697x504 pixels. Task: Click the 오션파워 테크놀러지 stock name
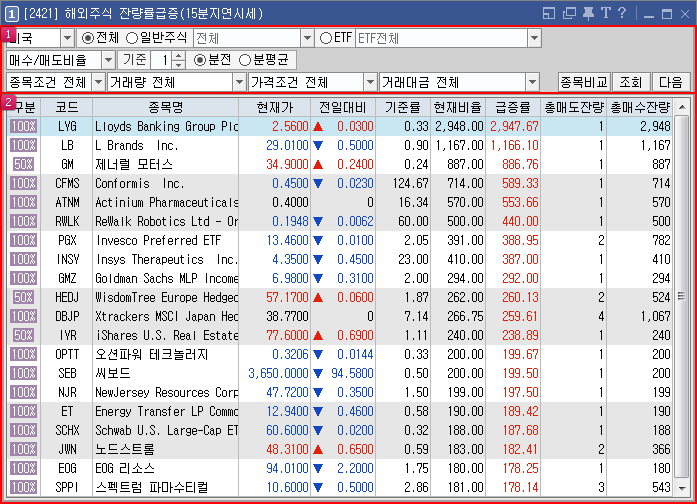pyautogui.click(x=152, y=355)
